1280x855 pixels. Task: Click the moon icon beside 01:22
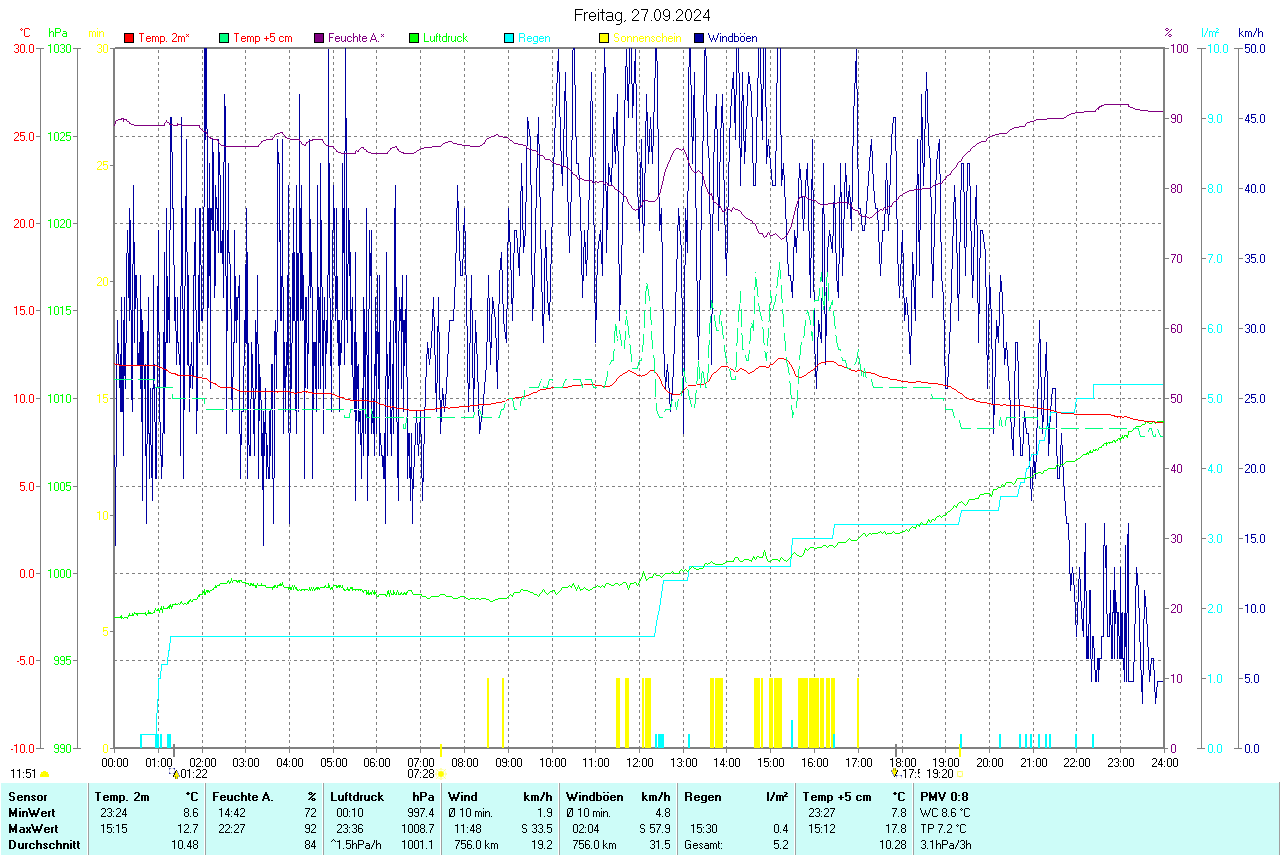[176, 774]
